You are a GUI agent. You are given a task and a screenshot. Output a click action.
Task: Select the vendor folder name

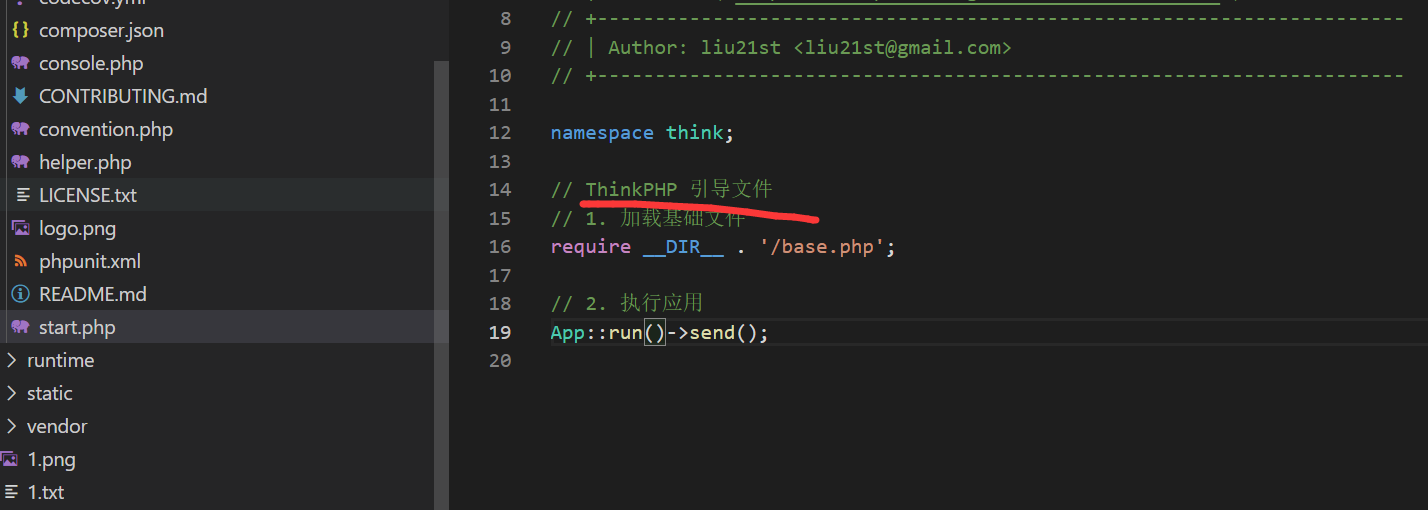tap(57, 426)
